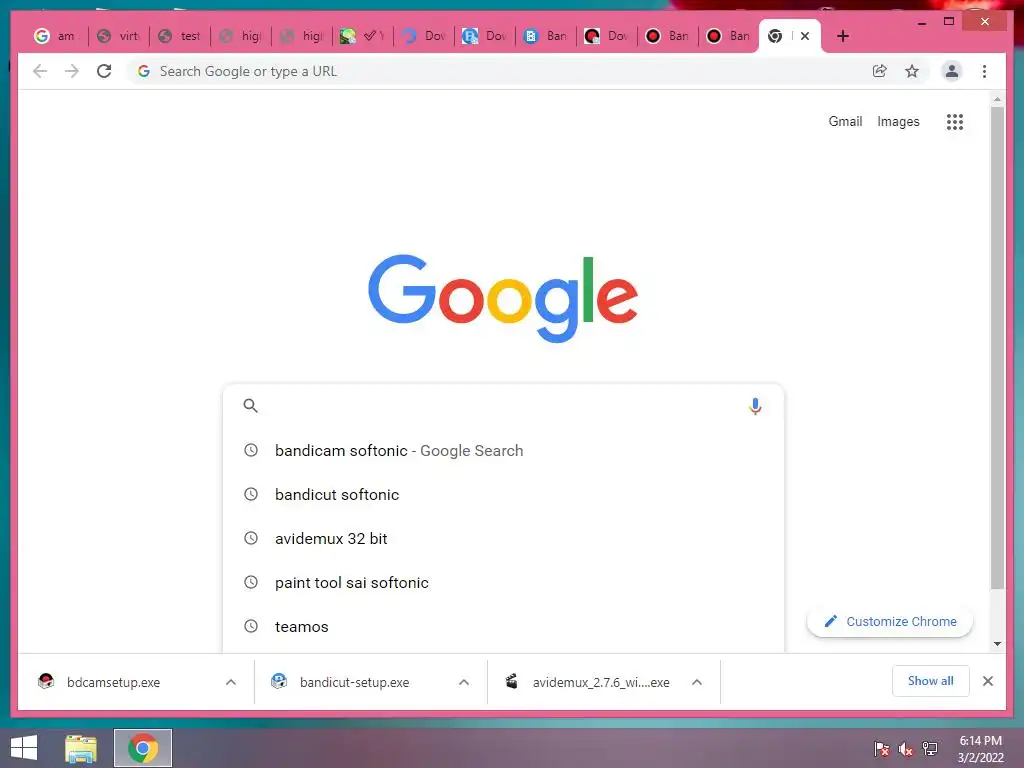Viewport: 1024px width, 768px height.
Task: Click the clock icon beside teamos
Action: coord(251,626)
